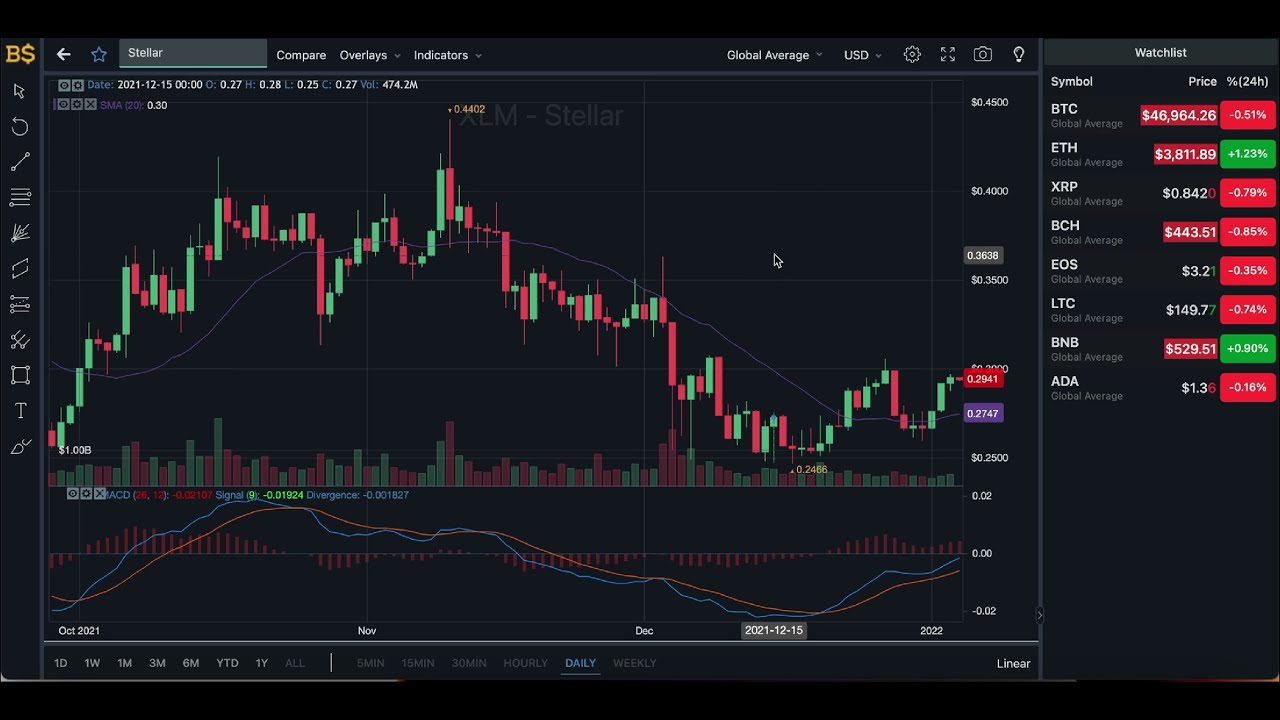Click the 2021-12-15 date marker on axis
Screen dimensions: 1280x720
774,630
